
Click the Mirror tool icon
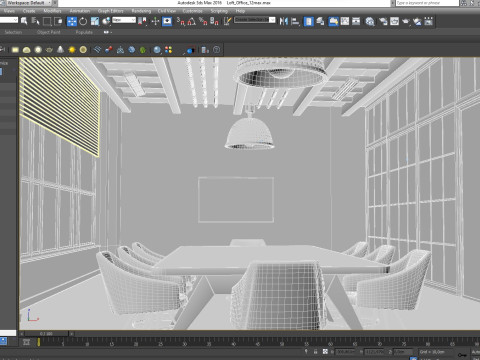click(x=284, y=22)
